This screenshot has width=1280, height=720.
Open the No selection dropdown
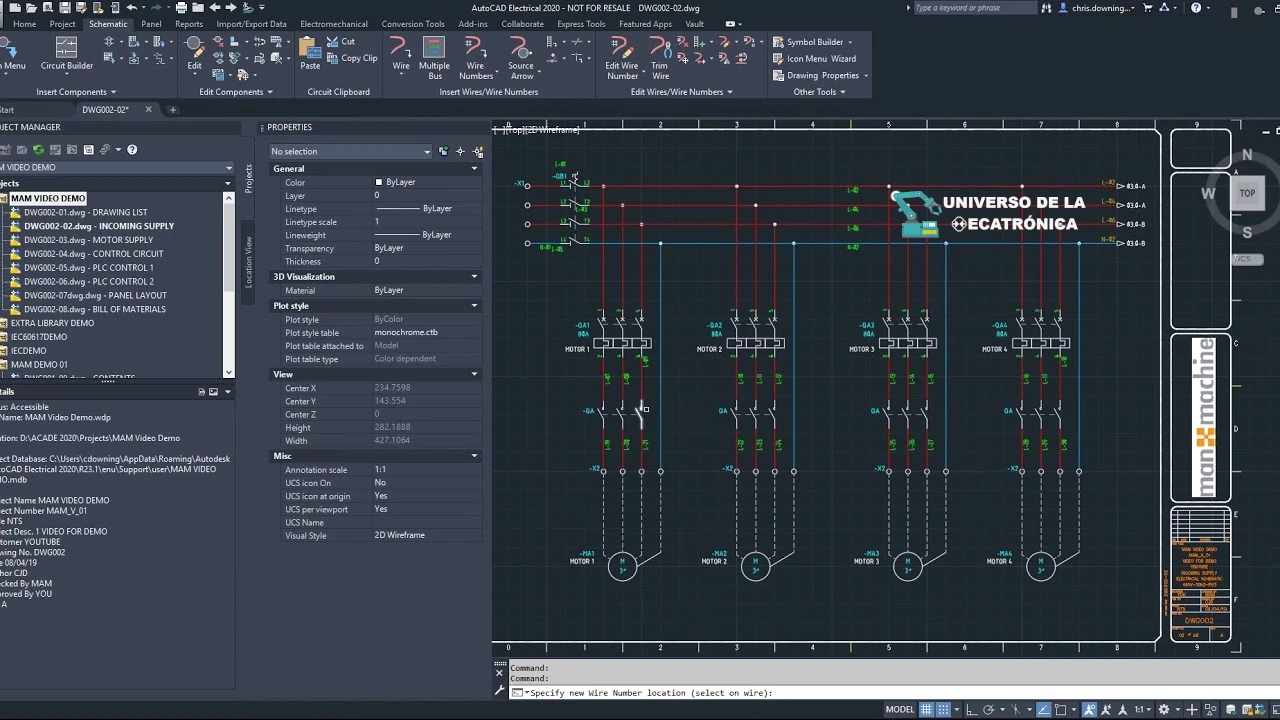coord(350,151)
